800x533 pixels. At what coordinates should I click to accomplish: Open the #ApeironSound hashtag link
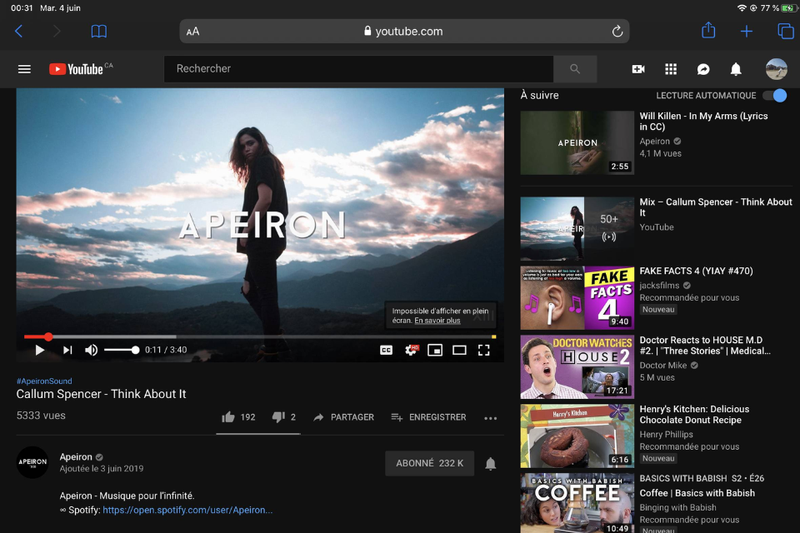click(44, 381)
